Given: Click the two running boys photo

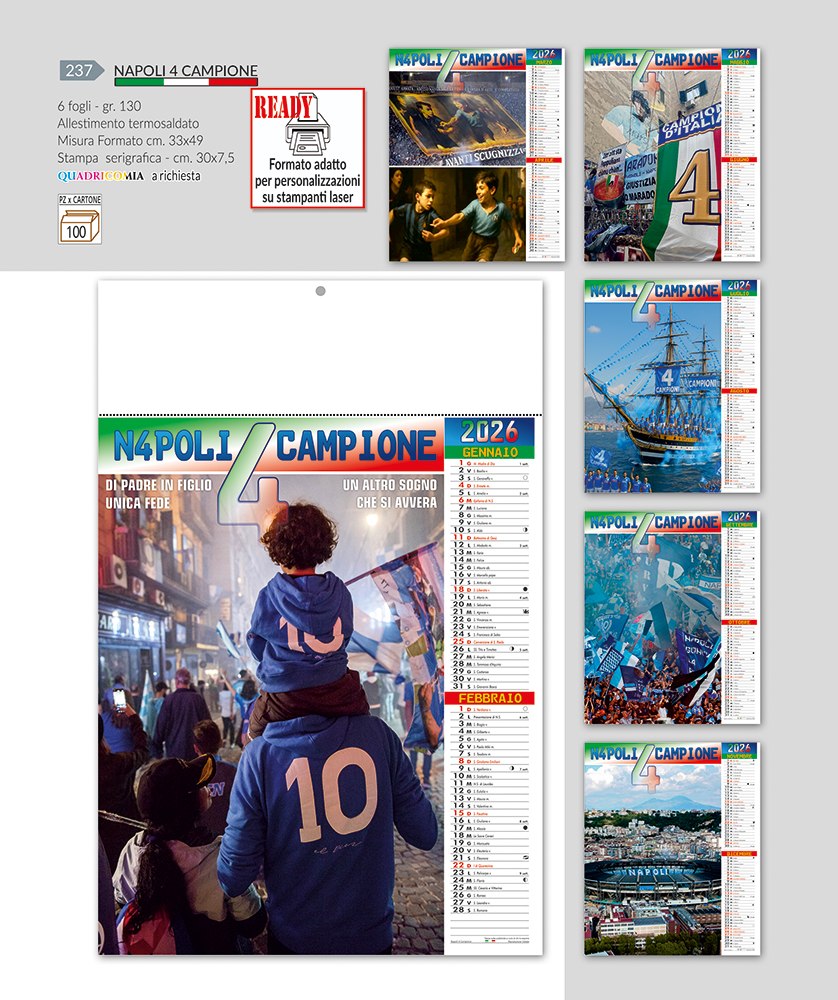Looking at the screenshot, I should pos(458,214).
